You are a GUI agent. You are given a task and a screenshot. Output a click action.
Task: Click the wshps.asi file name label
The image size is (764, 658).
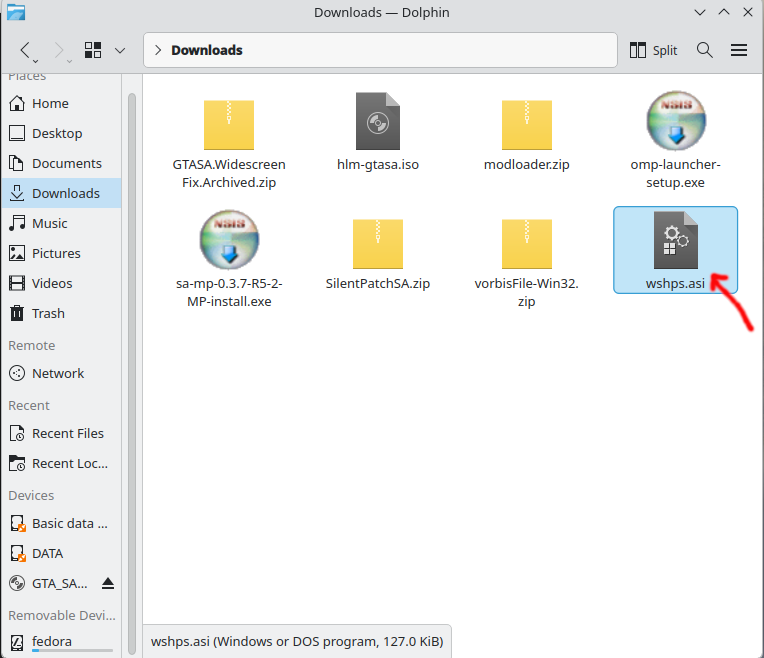pyautogui.click(x=675, y=284)
